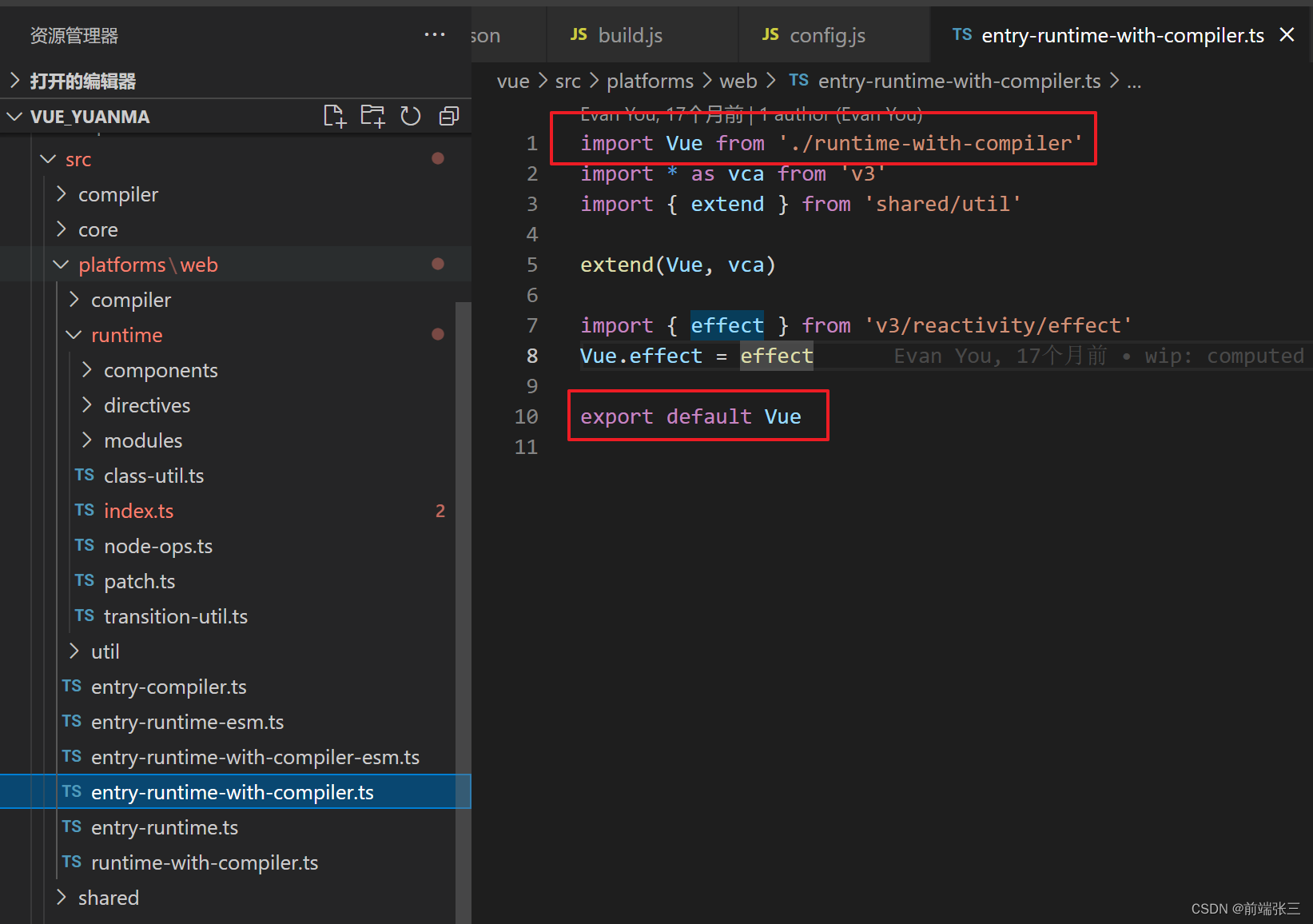Click the modified dot beside src folder
This screenshot has height=924, width=1313.
[438, 158]
